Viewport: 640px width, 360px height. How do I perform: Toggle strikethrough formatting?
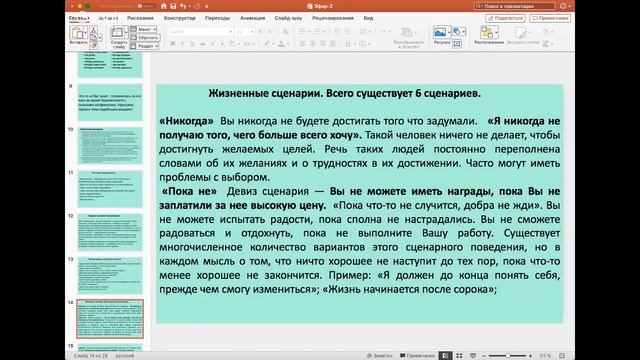(x=202, y=44)
